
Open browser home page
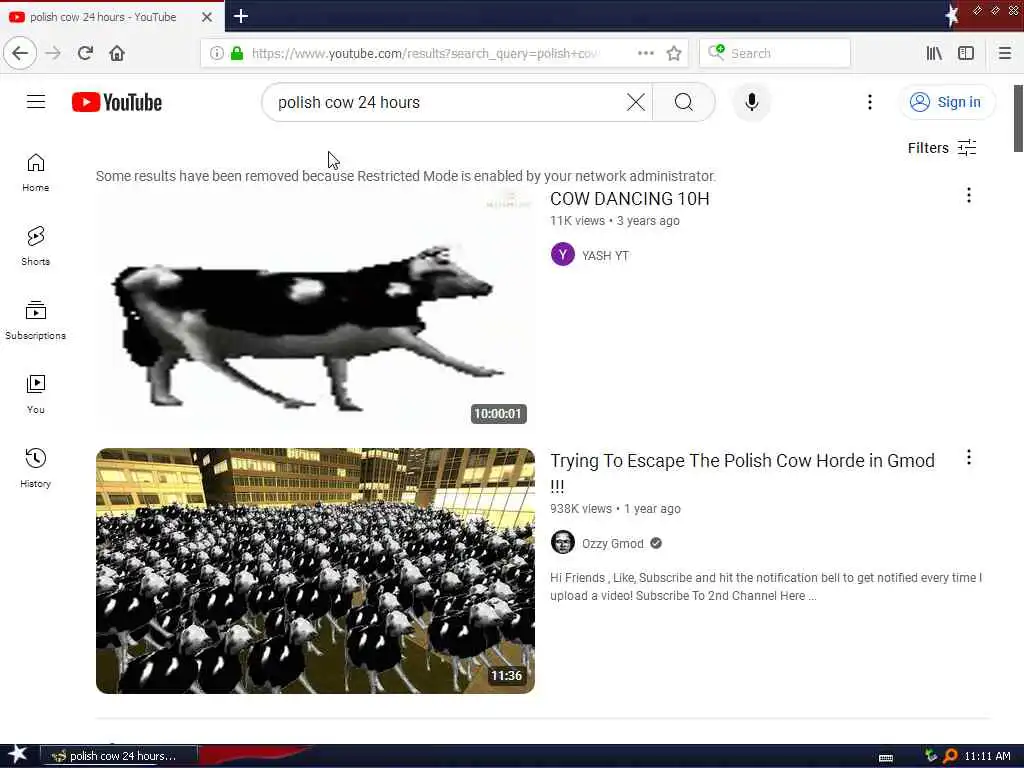117,53
